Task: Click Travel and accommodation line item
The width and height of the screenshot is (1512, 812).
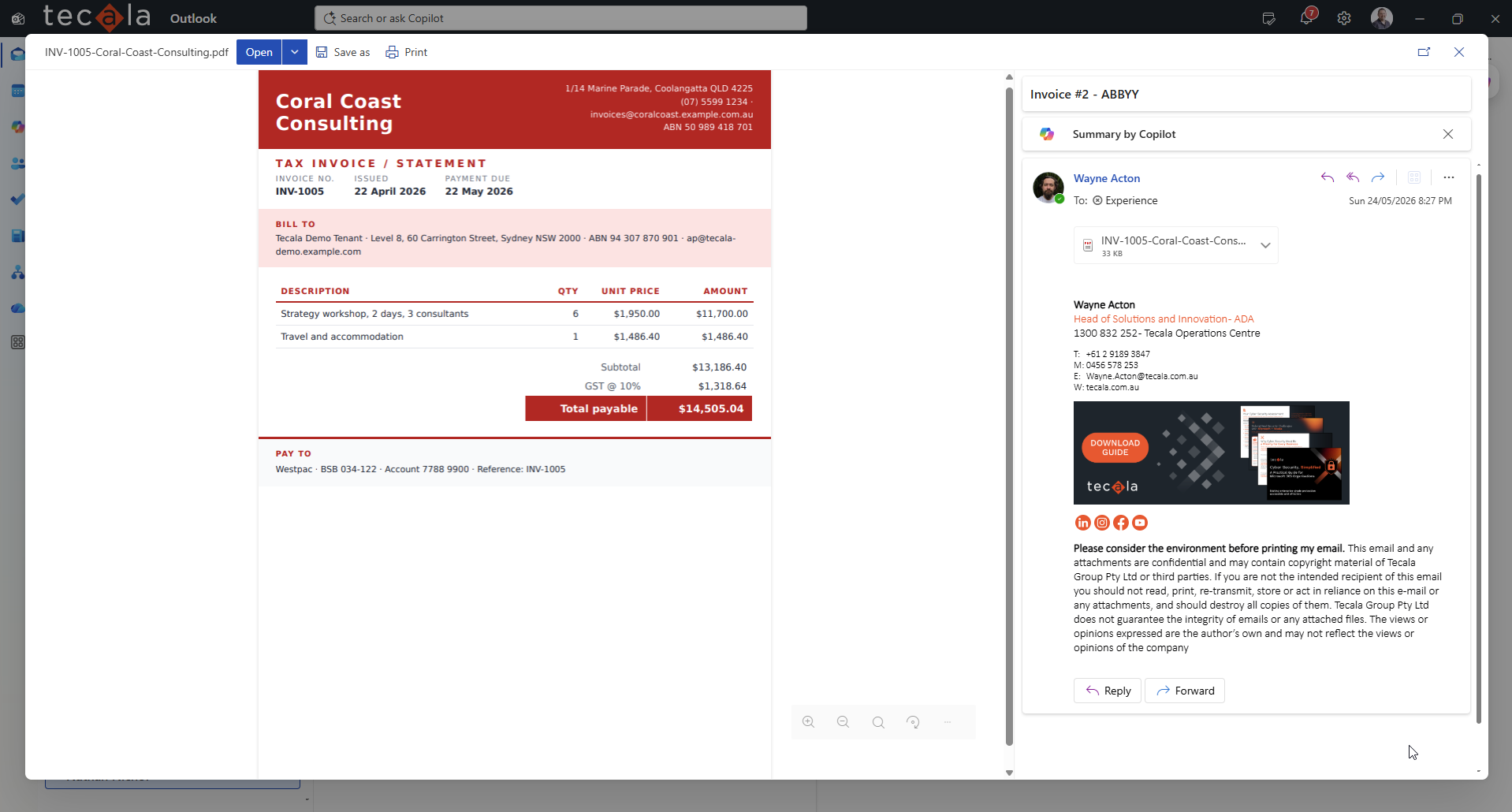Action: pos(342,337)
